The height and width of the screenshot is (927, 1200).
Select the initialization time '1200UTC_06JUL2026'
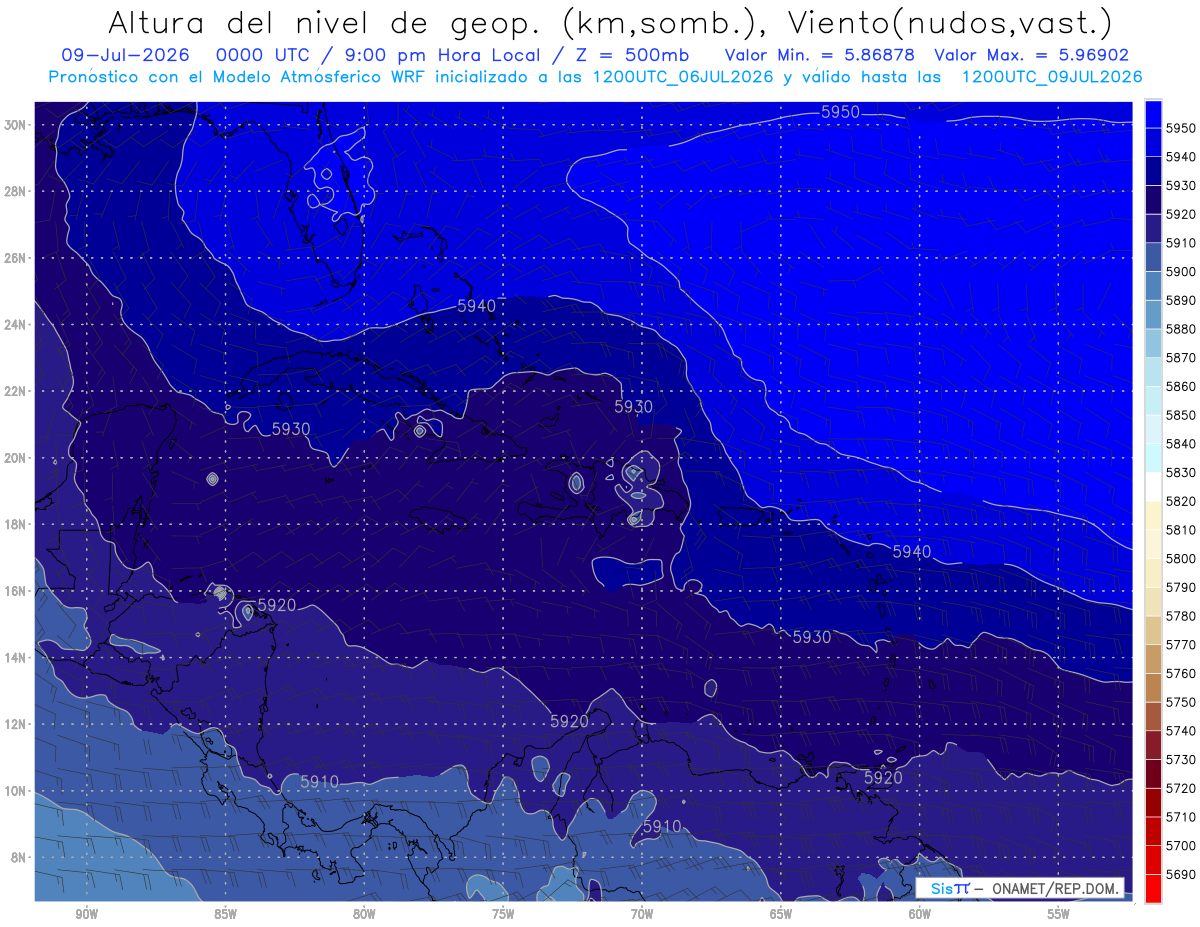[x=683, y=77]
